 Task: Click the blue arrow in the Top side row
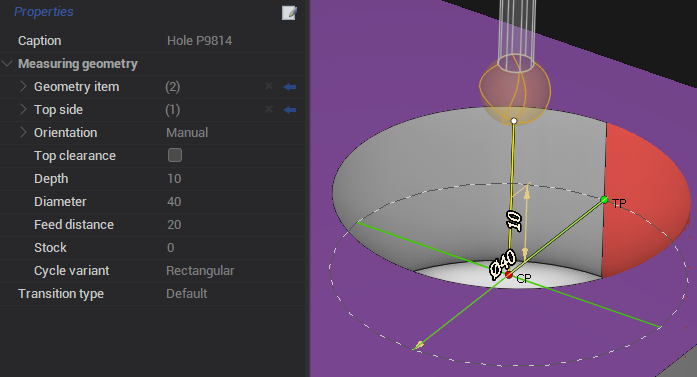pyautogui.click(x=290, y=110)
